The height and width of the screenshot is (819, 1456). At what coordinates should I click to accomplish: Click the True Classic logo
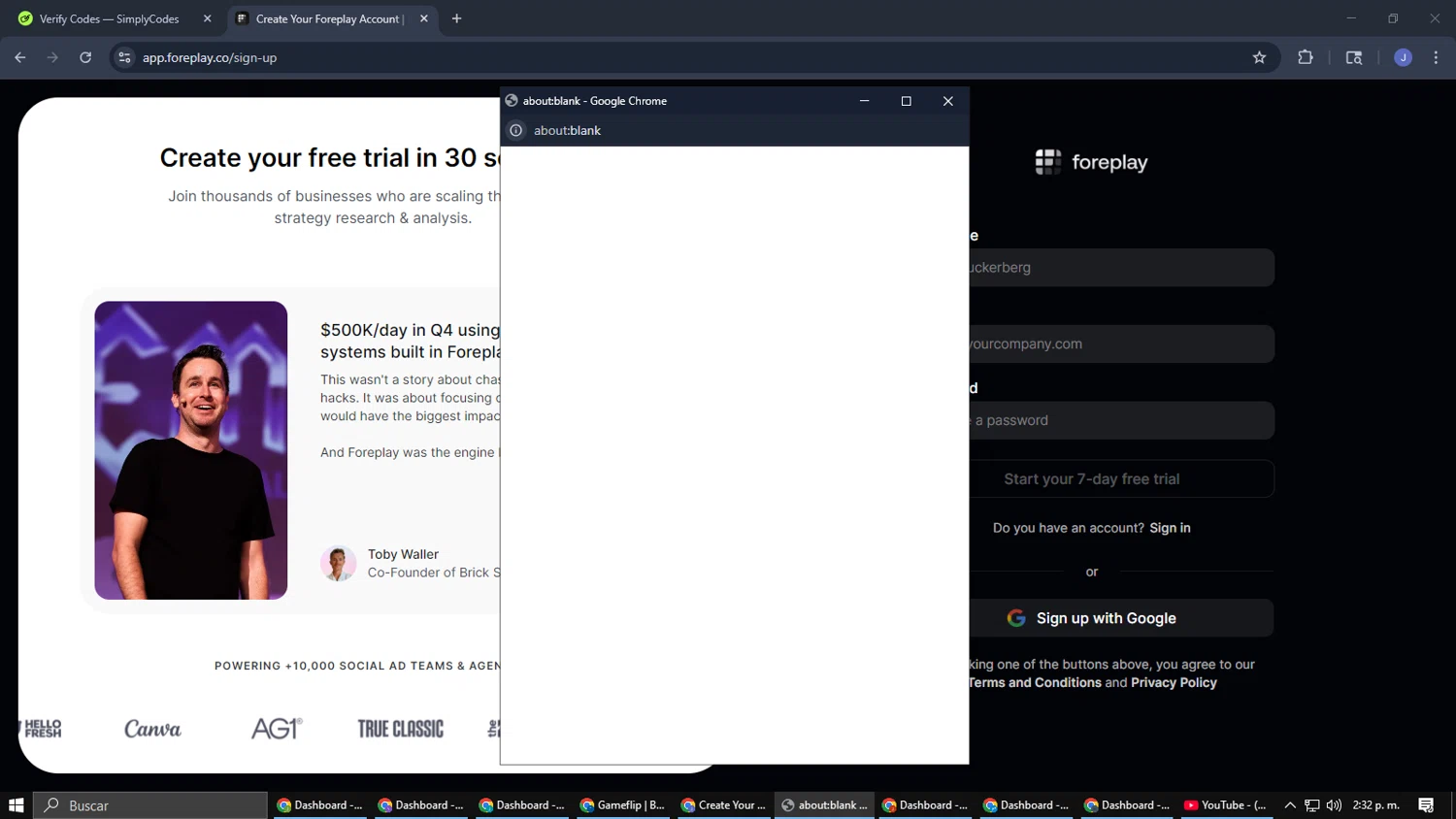coord(400,729)
